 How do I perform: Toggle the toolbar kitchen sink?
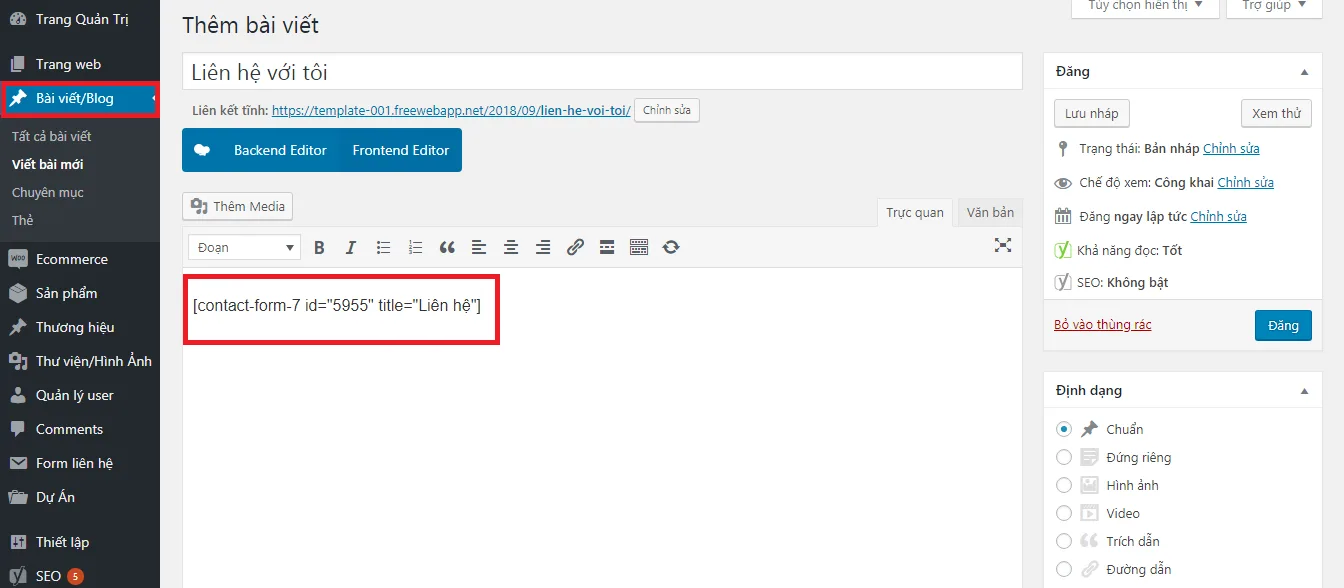coord(639,247)
